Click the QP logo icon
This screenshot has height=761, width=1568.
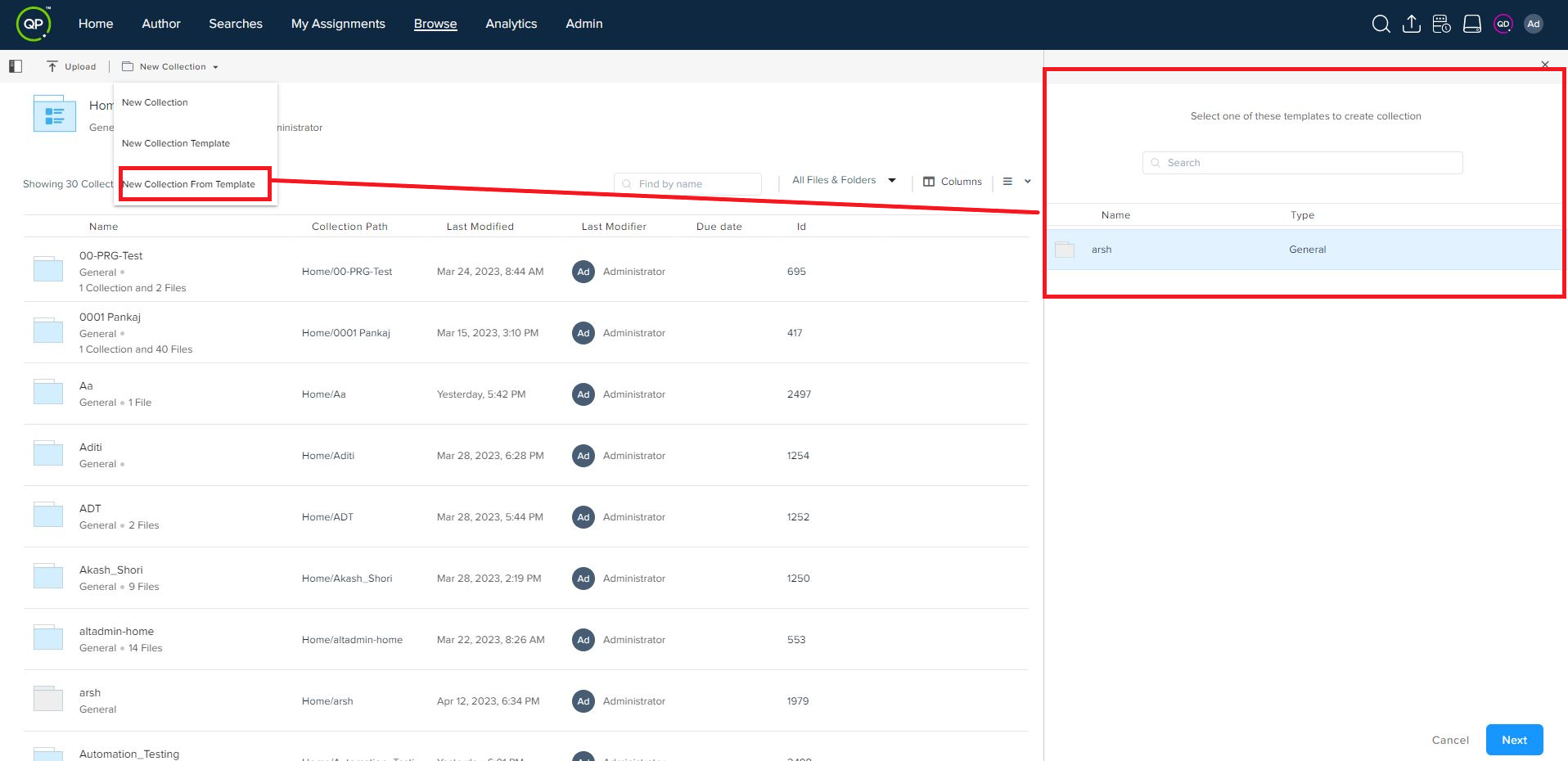34,24
